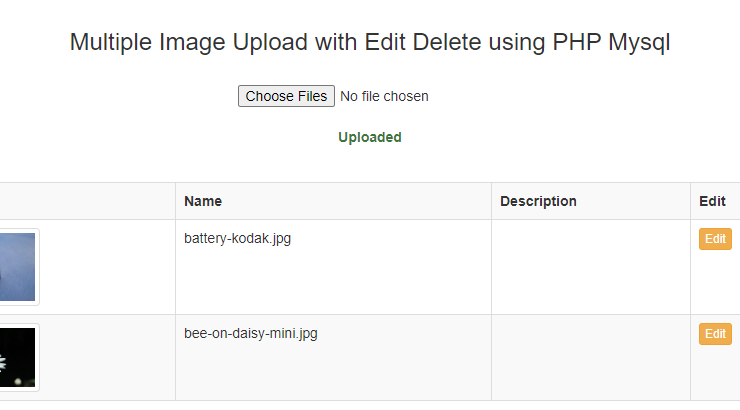Click the word 'Mysql' in the heading
Viewport: 740px width, 410px height.
click(639, 43)
